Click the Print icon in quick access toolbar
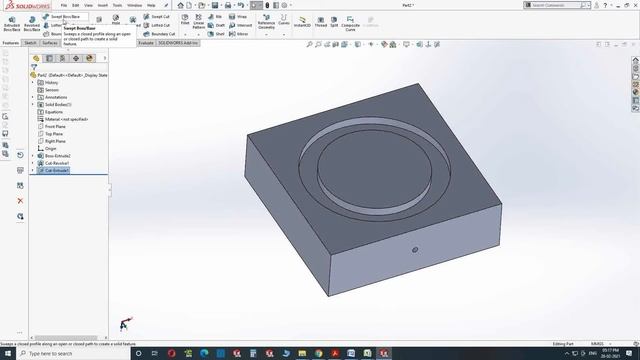Image resolution: width=640 pixels, height=360 pixels. point(228,5)
